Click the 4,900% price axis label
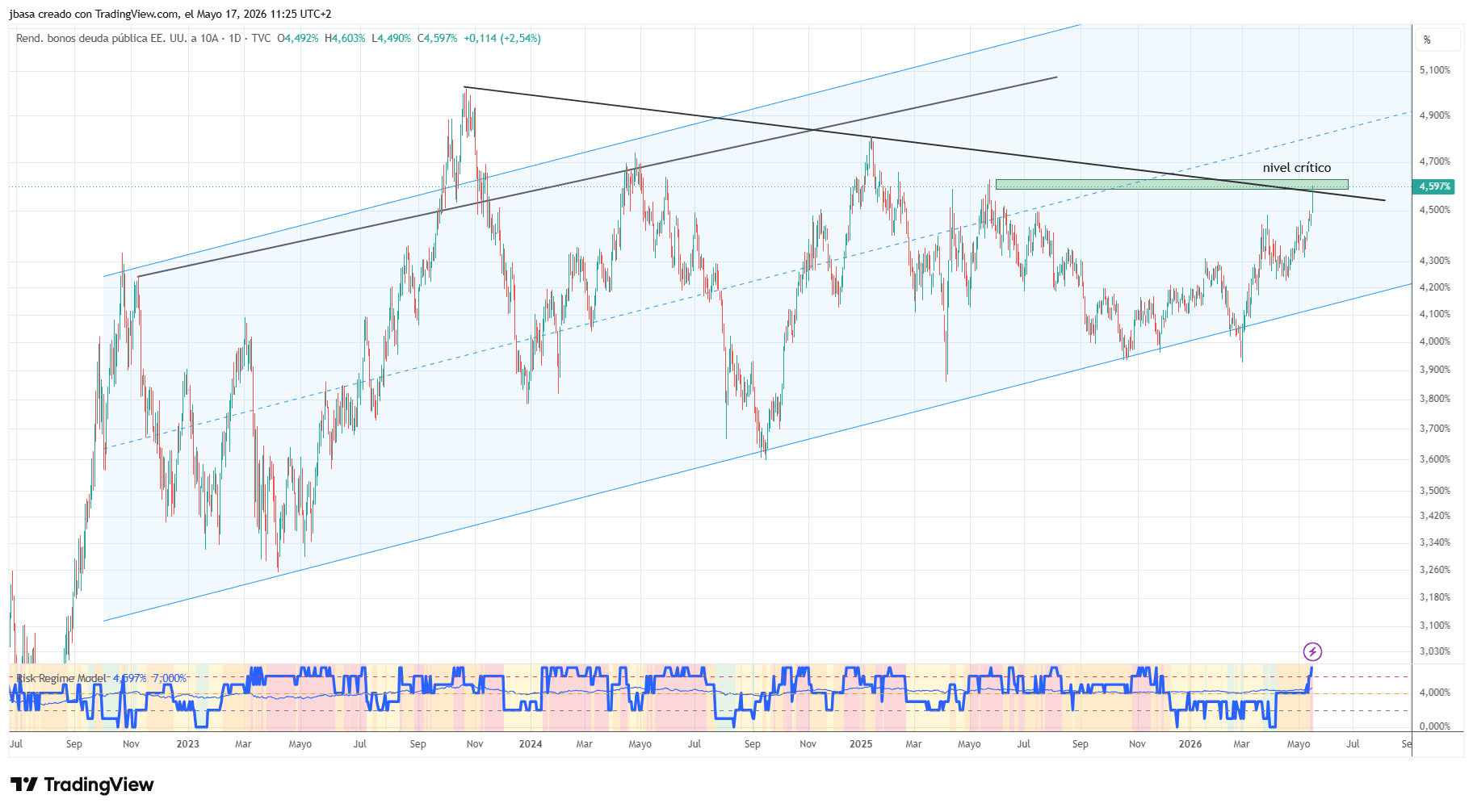The width and height of the screenshot is (1473, 812). pos(1435,115)
